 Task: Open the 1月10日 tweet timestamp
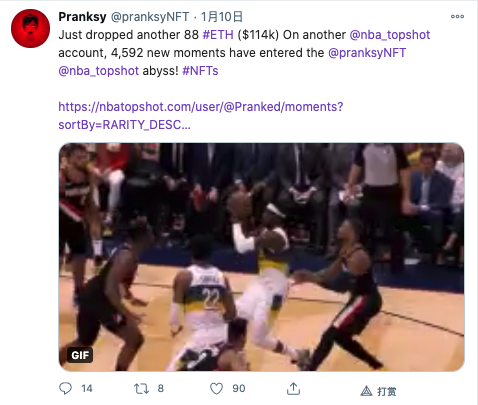(222, 17)
